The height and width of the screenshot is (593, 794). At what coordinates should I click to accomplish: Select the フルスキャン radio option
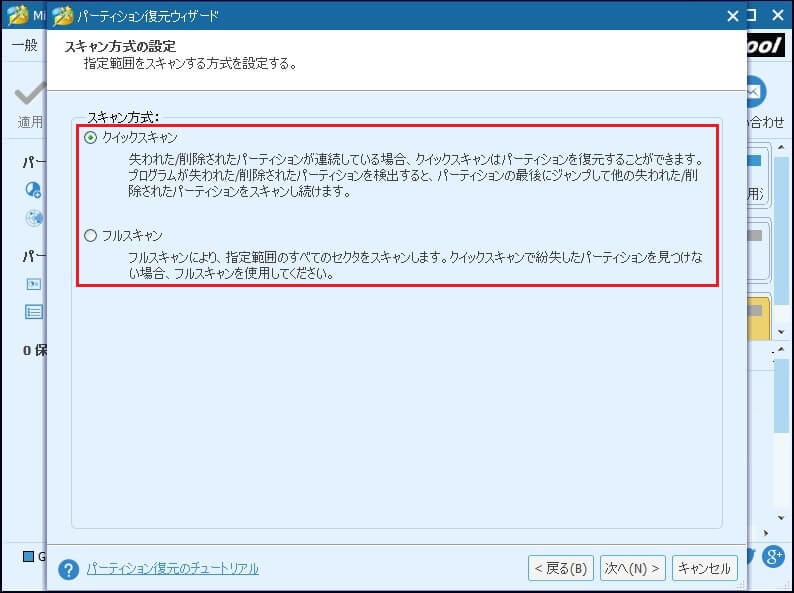coord(91,235)
